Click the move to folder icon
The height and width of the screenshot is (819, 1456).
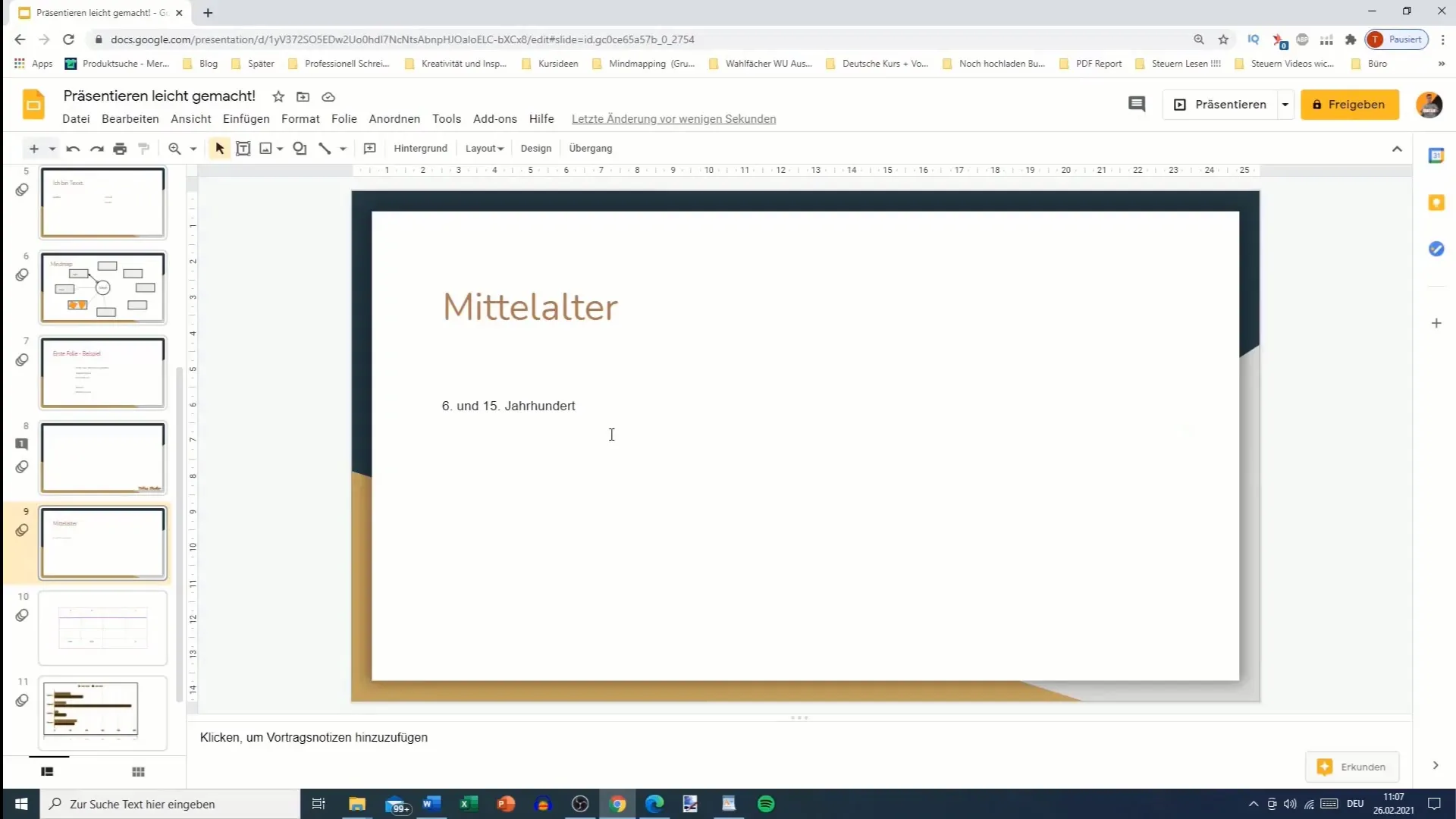coord(303,97)
